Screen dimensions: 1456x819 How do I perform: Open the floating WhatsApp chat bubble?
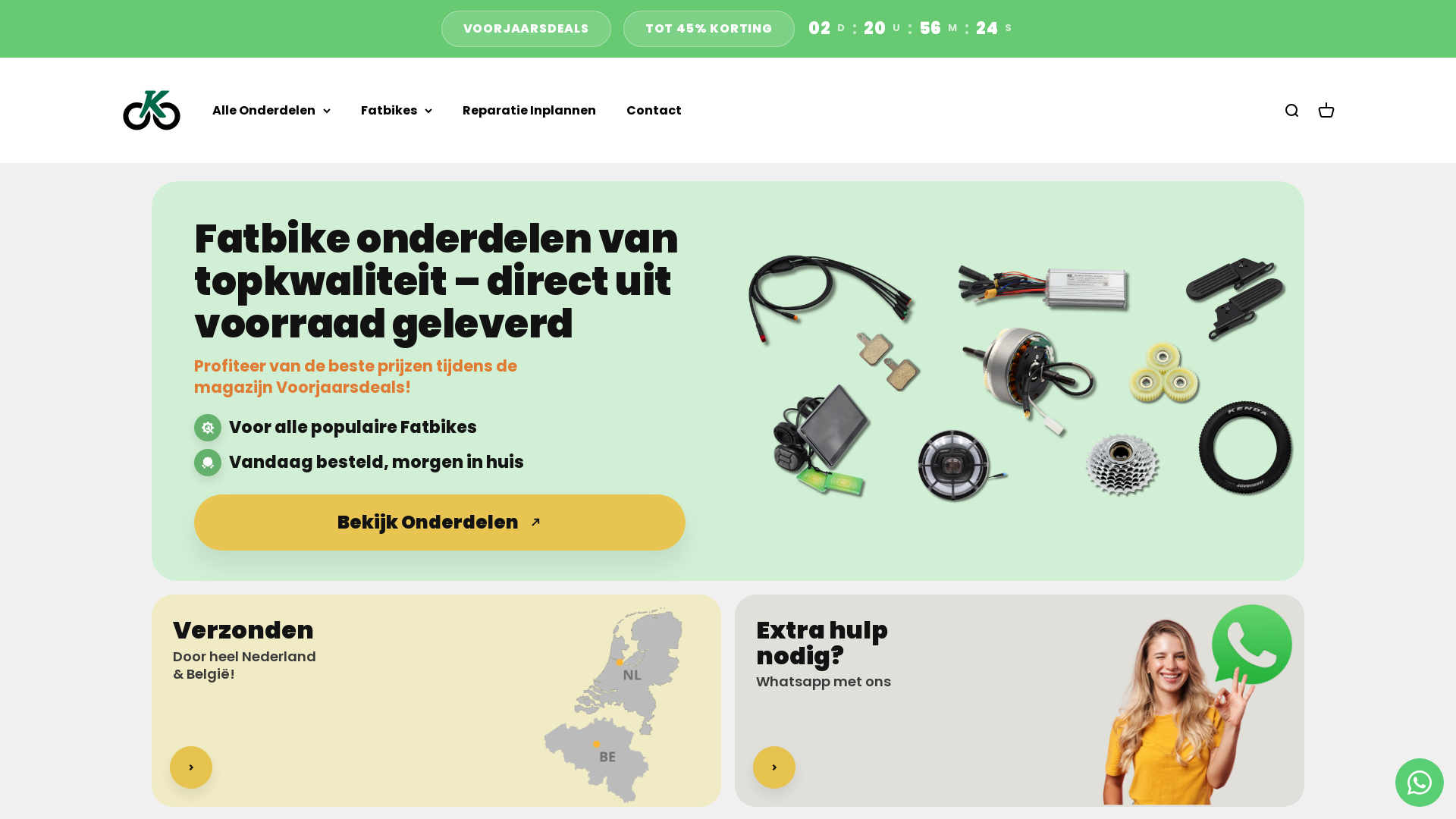pyautogui.click(x=1419, y=783)
